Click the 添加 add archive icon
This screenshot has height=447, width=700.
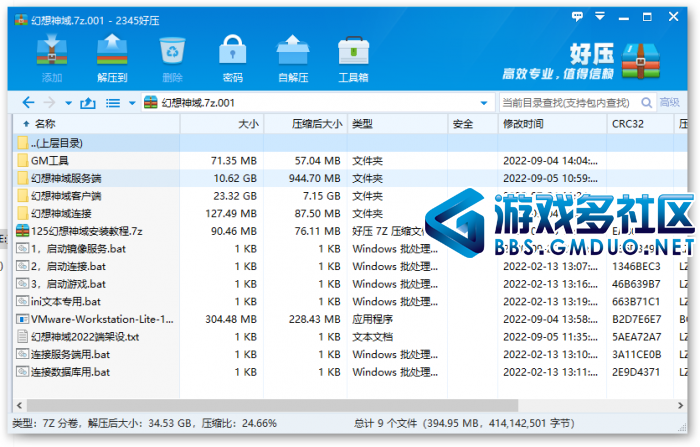52,58
